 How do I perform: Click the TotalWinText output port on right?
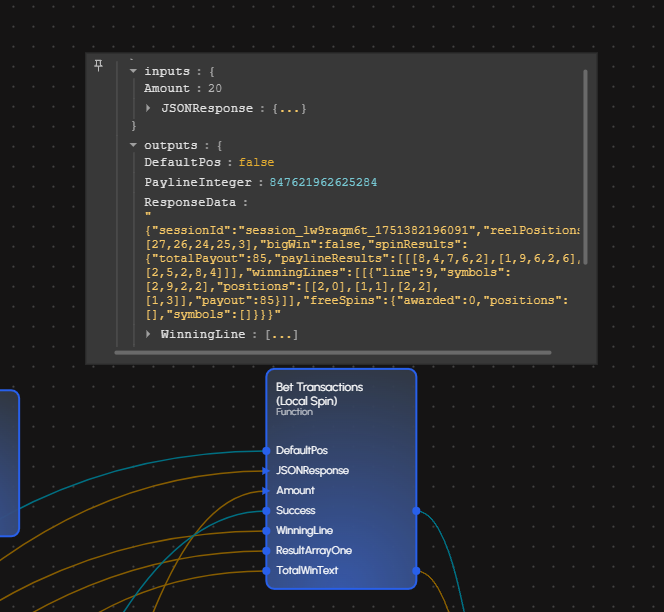pyautogui.click(x=416, y=571)
